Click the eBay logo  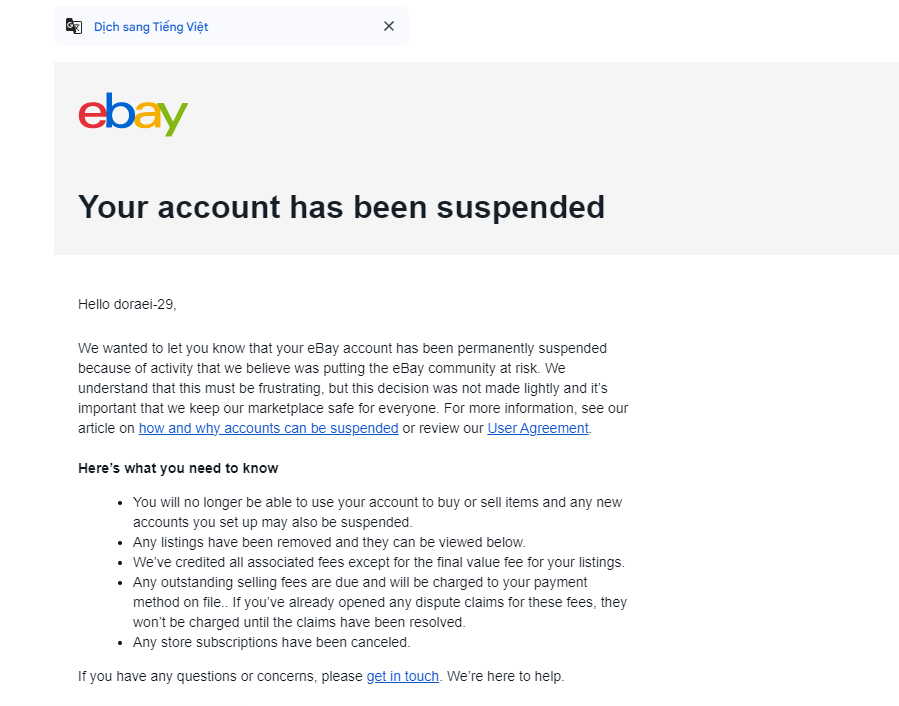tap(133, 114)
